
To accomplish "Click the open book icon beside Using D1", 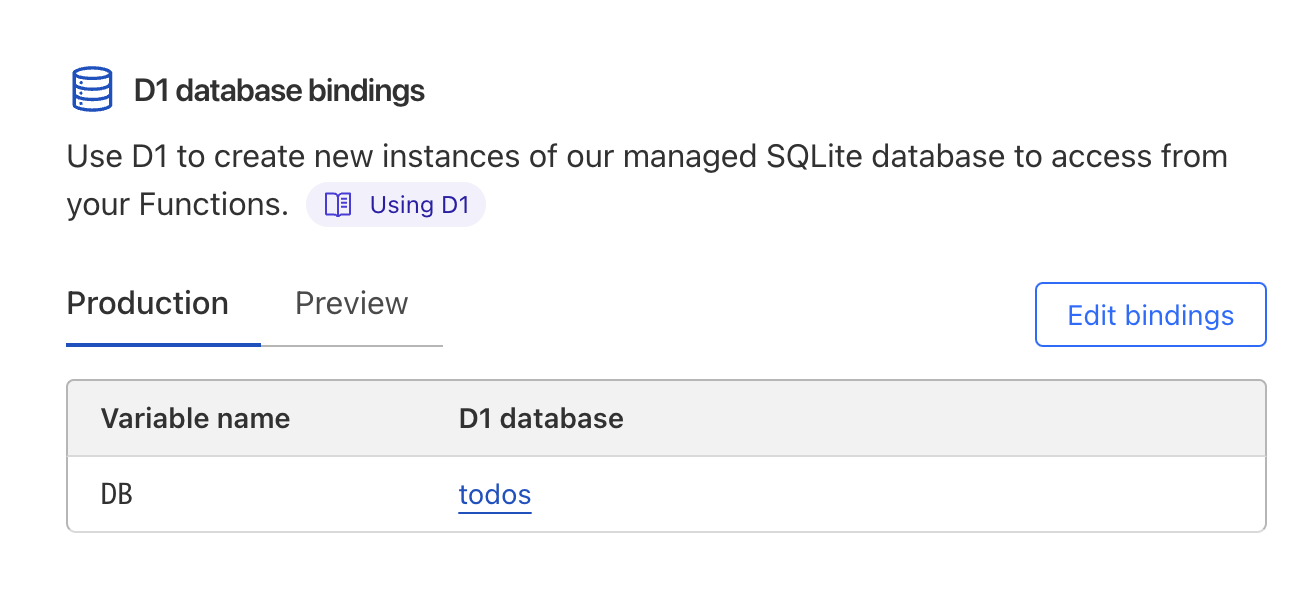I will pos(339,205).
